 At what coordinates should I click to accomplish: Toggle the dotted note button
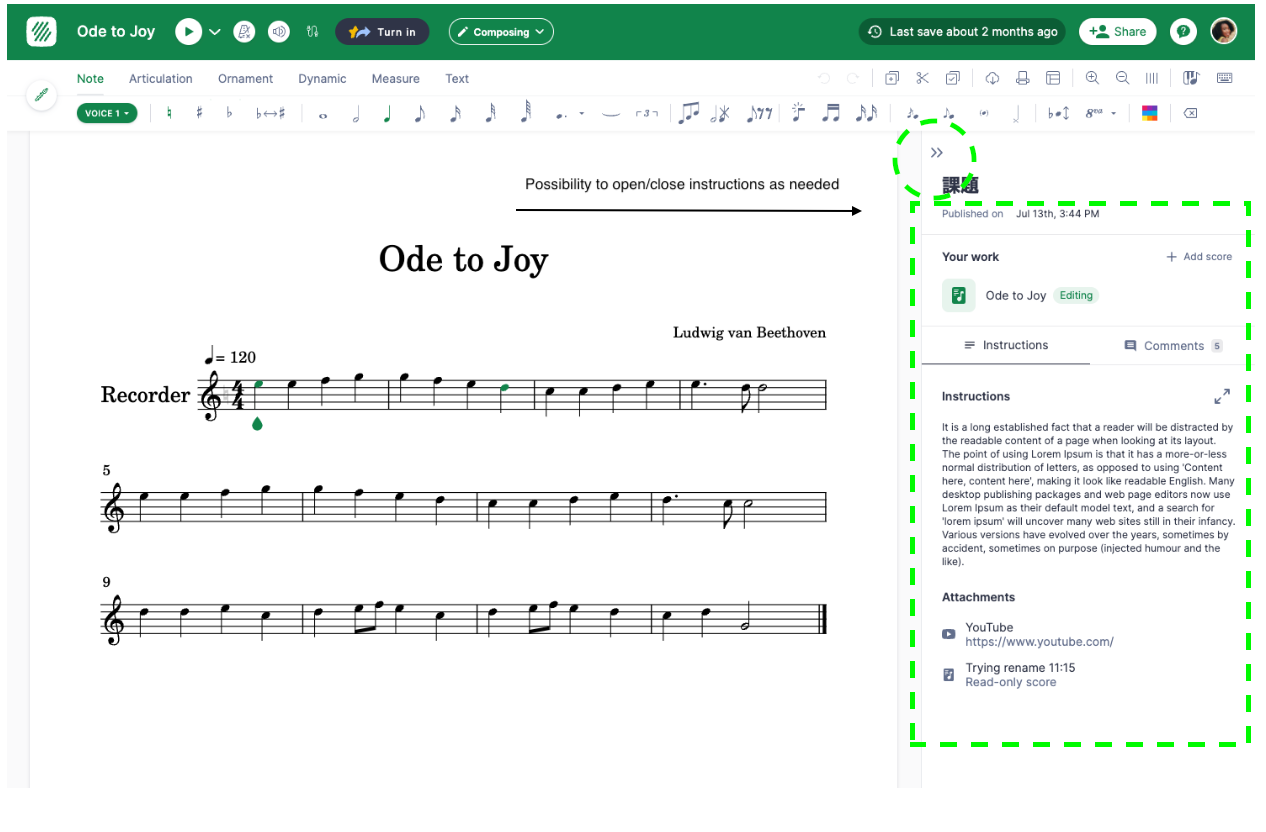click(x=561, y=114)
